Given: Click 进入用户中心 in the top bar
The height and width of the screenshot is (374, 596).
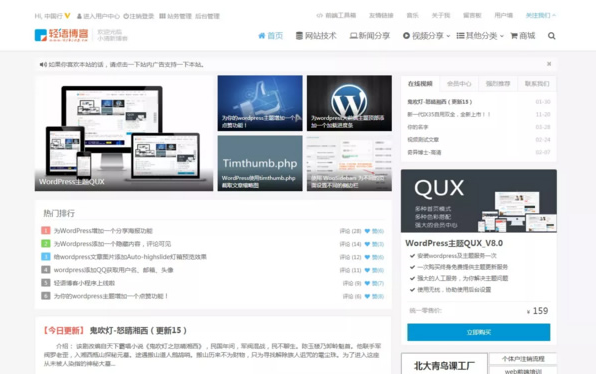Looking at the screenshot, I should (x=98, y=16).
